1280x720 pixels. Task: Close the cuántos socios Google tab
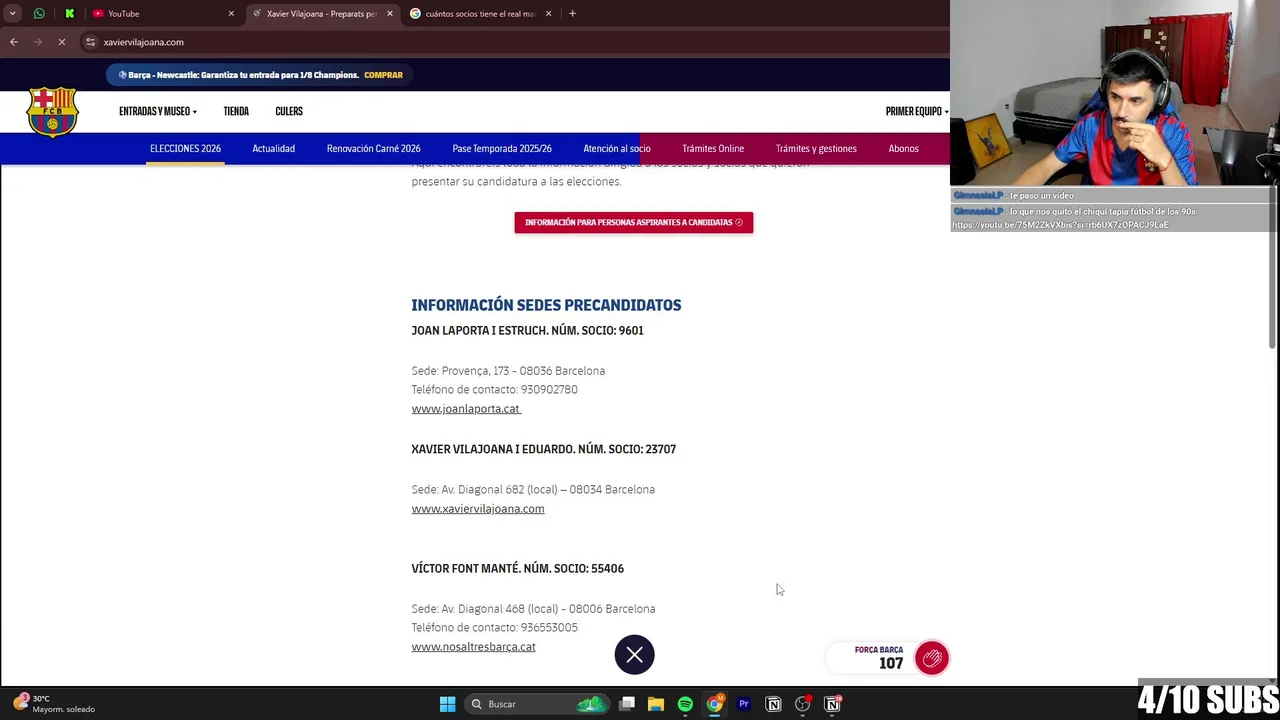click(x=548, y=13)
